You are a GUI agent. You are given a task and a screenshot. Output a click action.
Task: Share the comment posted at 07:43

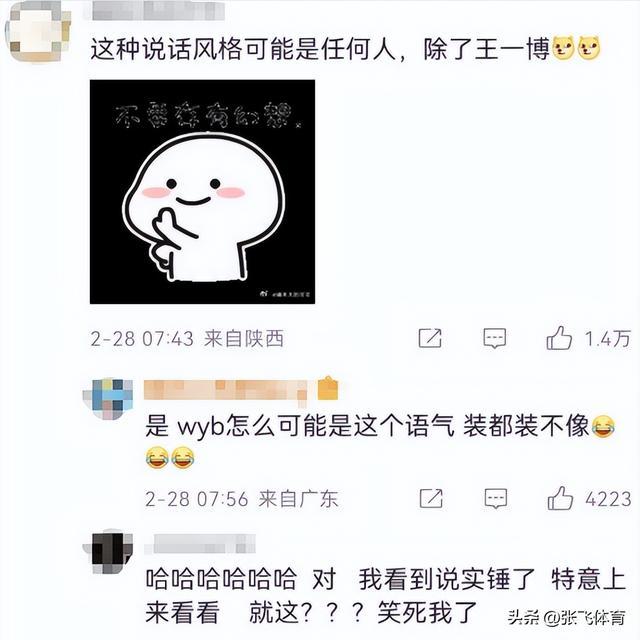point(430,338)
